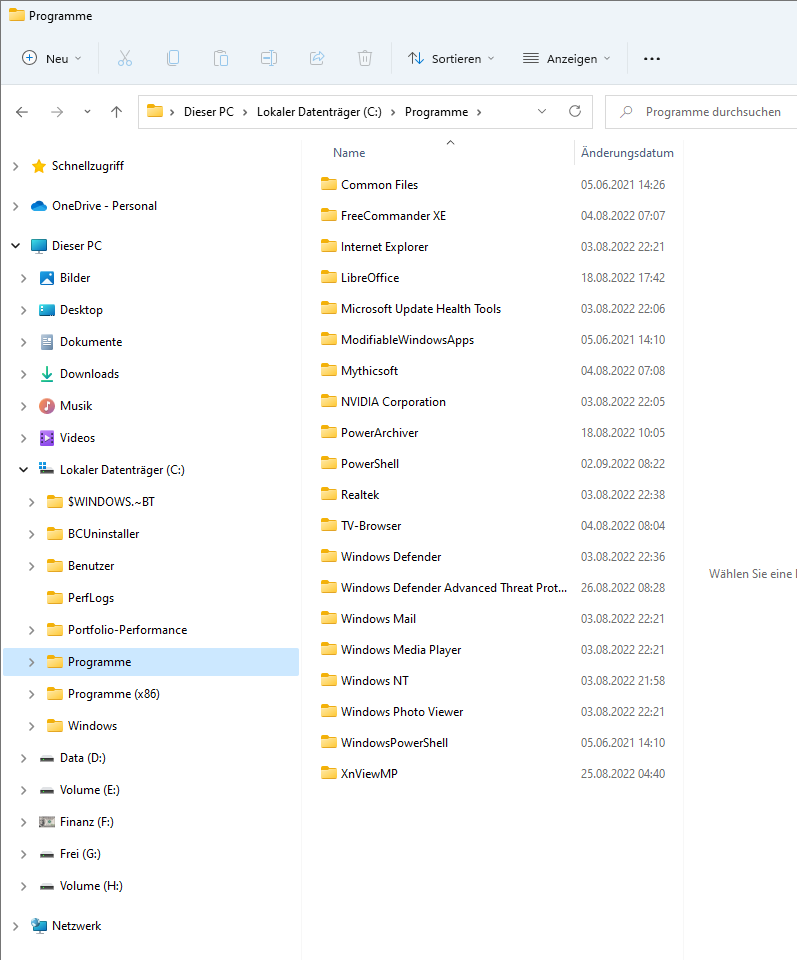Click the Copy icon in toolbar
This screenshot has height=960, width=797.
(173, 59)
